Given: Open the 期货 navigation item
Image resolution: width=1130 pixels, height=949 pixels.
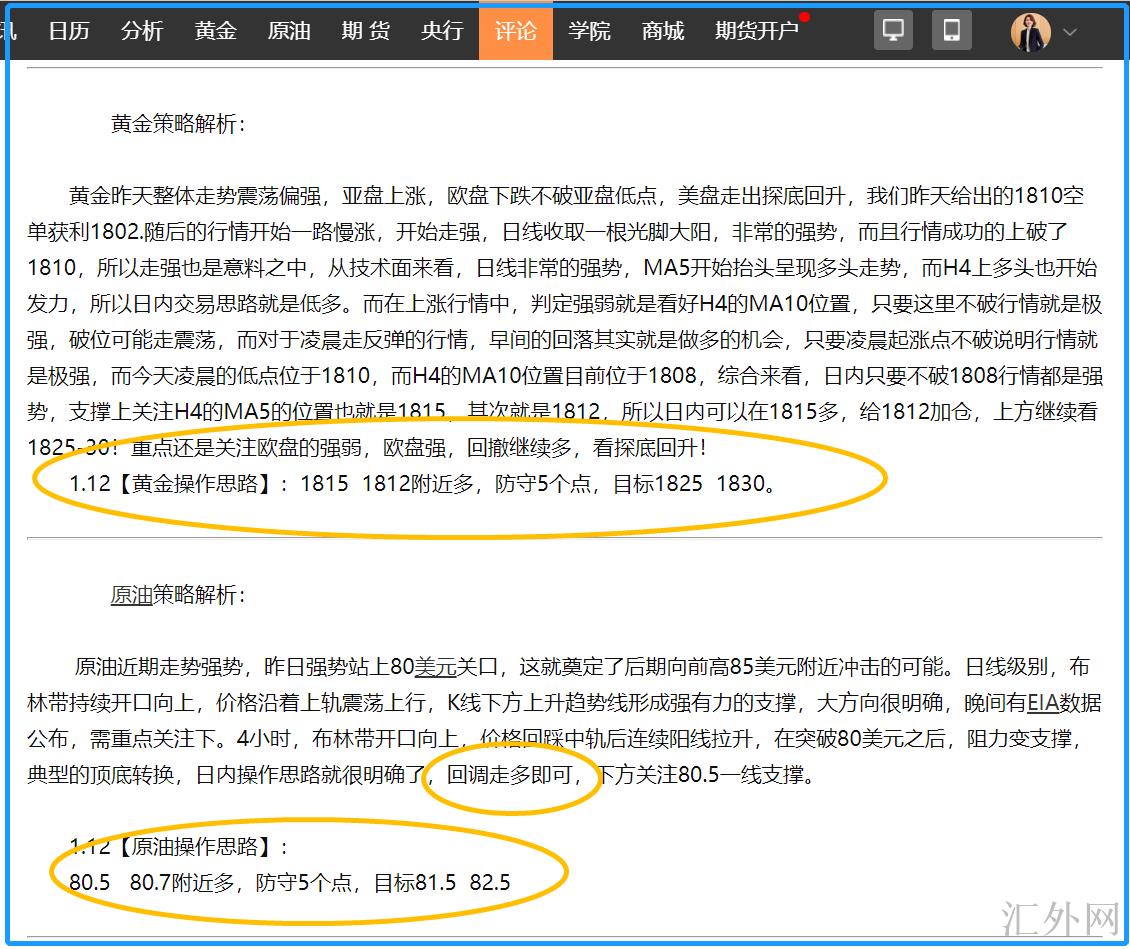Looking at the screenshot, I should pyautogui.click(x=365, y=31).
